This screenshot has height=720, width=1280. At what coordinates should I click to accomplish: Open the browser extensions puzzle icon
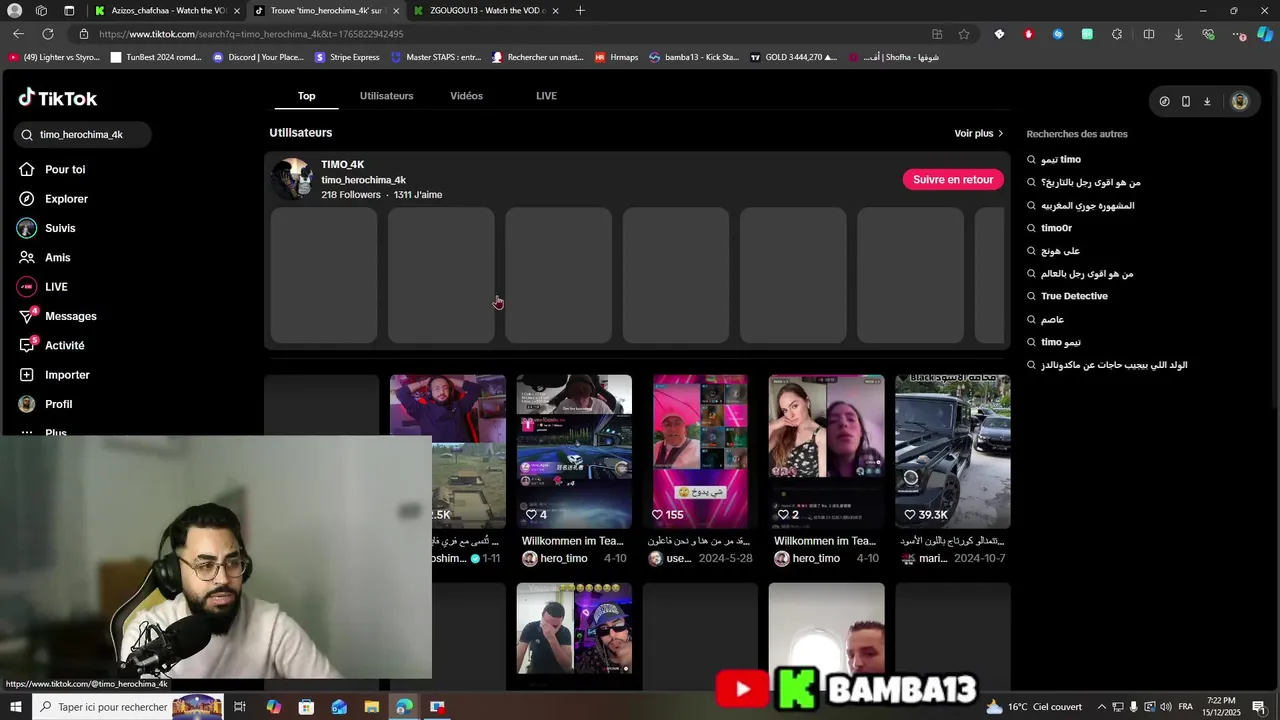click(1116, 34)
